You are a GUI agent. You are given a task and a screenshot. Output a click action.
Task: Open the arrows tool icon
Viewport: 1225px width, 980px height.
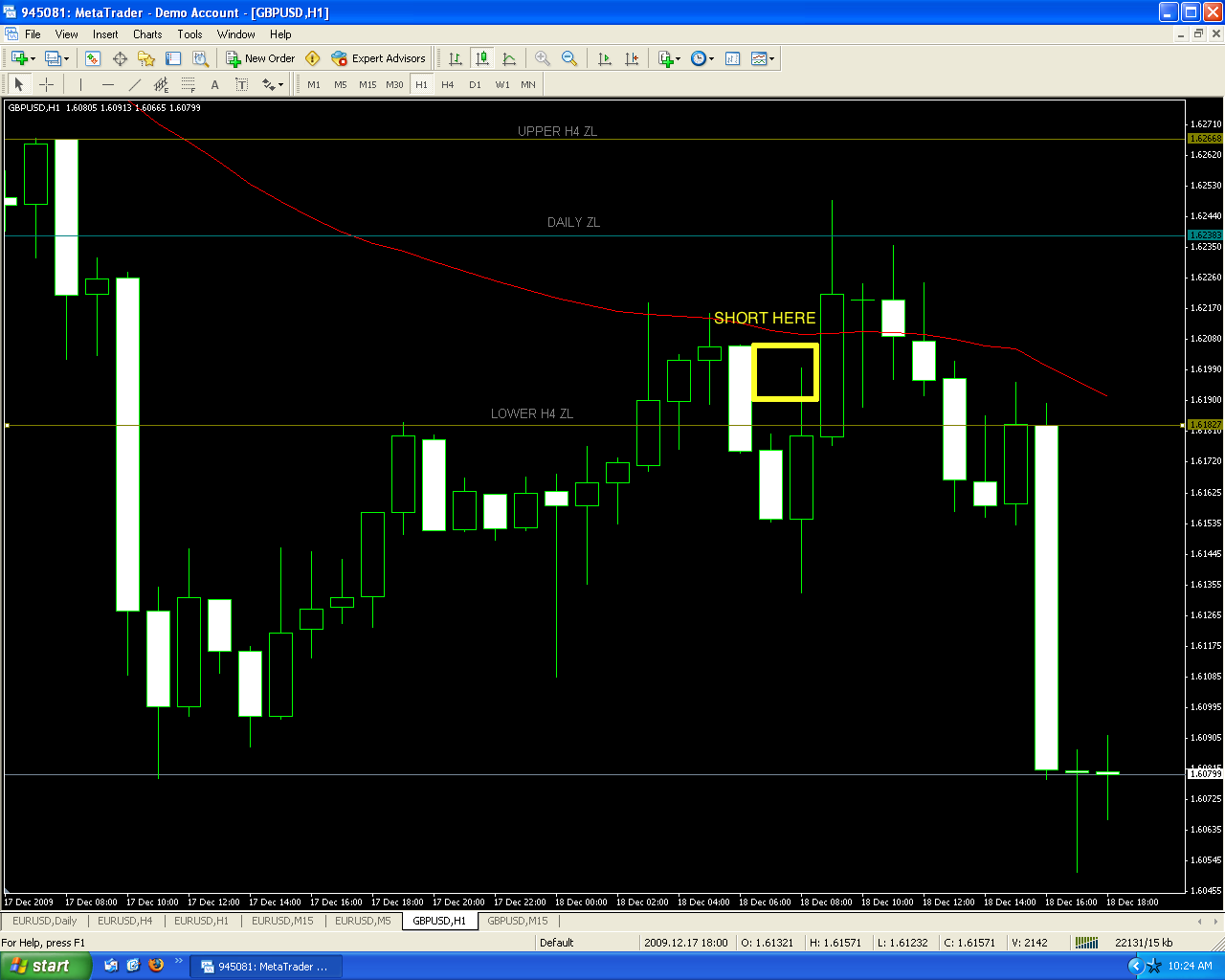coord(268,84)
